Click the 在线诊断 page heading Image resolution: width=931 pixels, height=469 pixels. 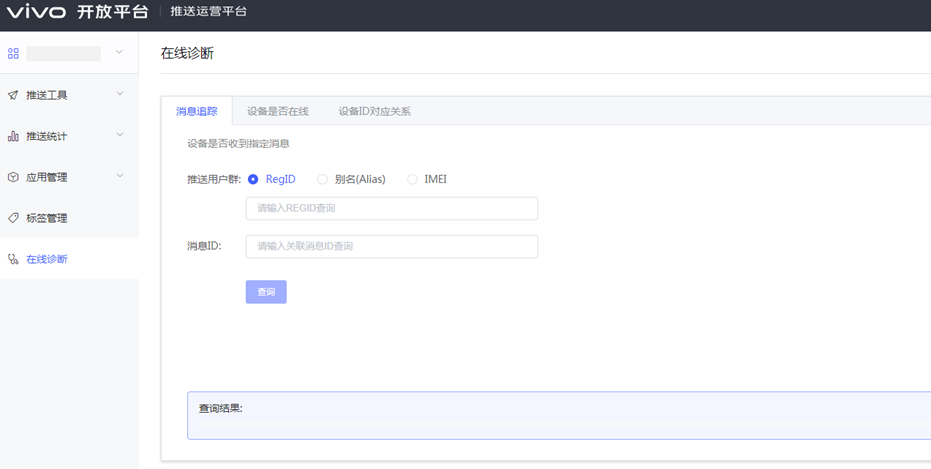click(187, 53)
